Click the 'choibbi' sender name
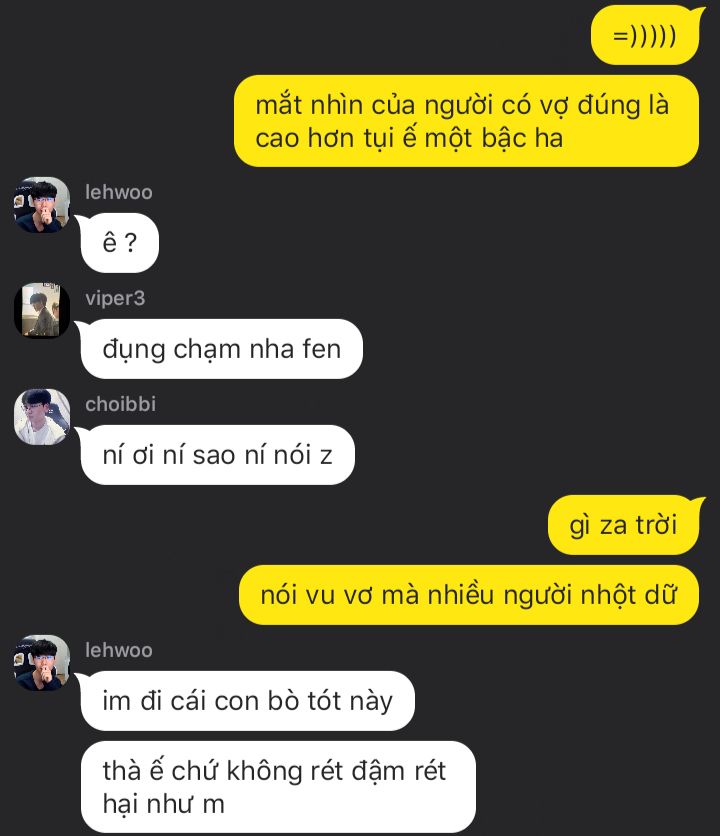The width and height of the screenshot is (720, 836). (121, 404)
